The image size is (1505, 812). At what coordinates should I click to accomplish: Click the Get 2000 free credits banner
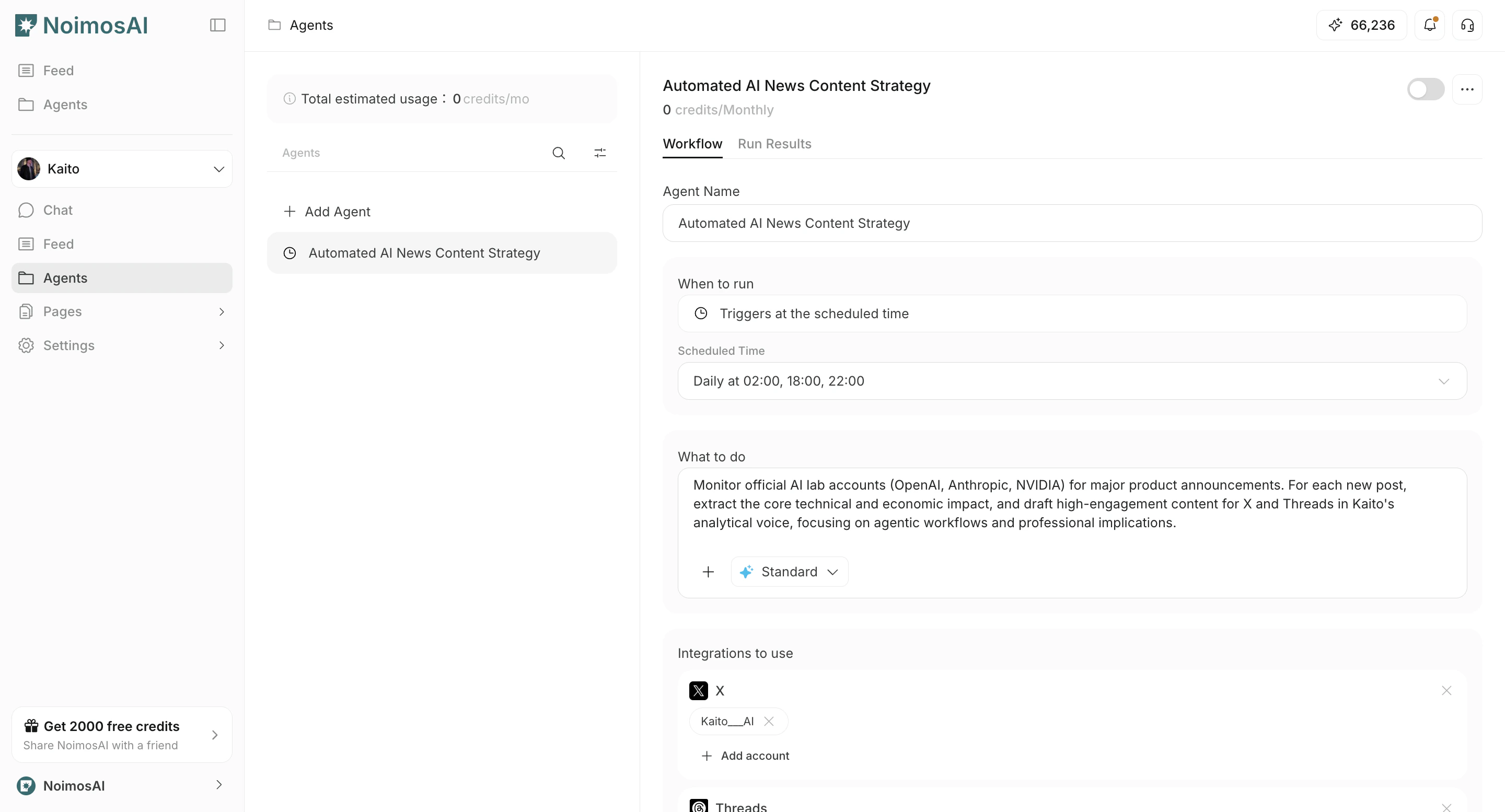[x=122, y=735]
